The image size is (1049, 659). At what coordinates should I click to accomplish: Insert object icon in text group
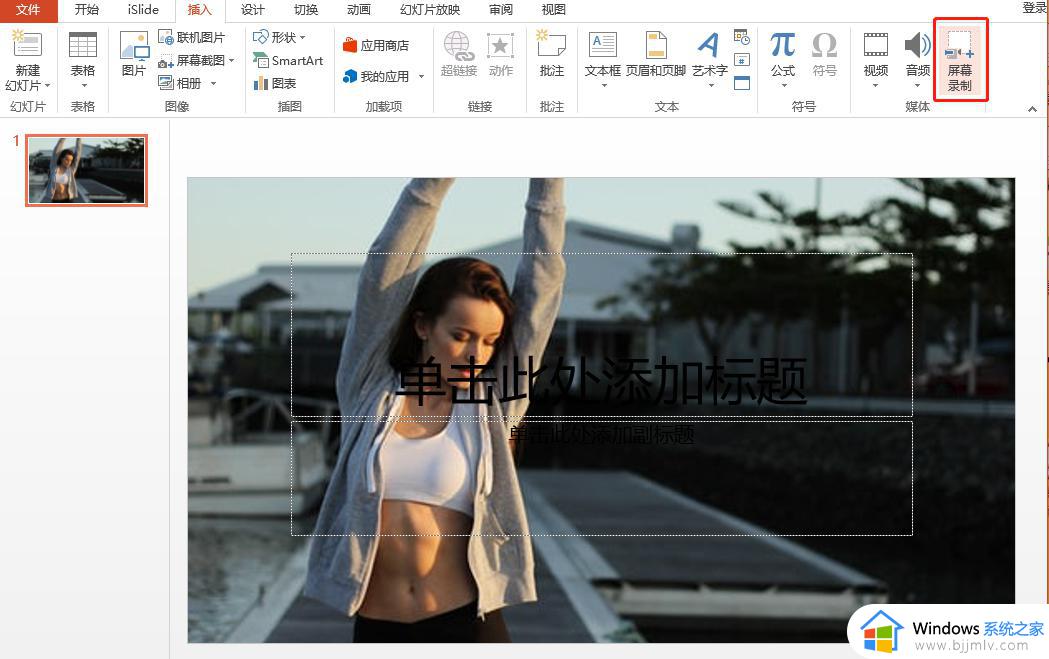point(742,83)
